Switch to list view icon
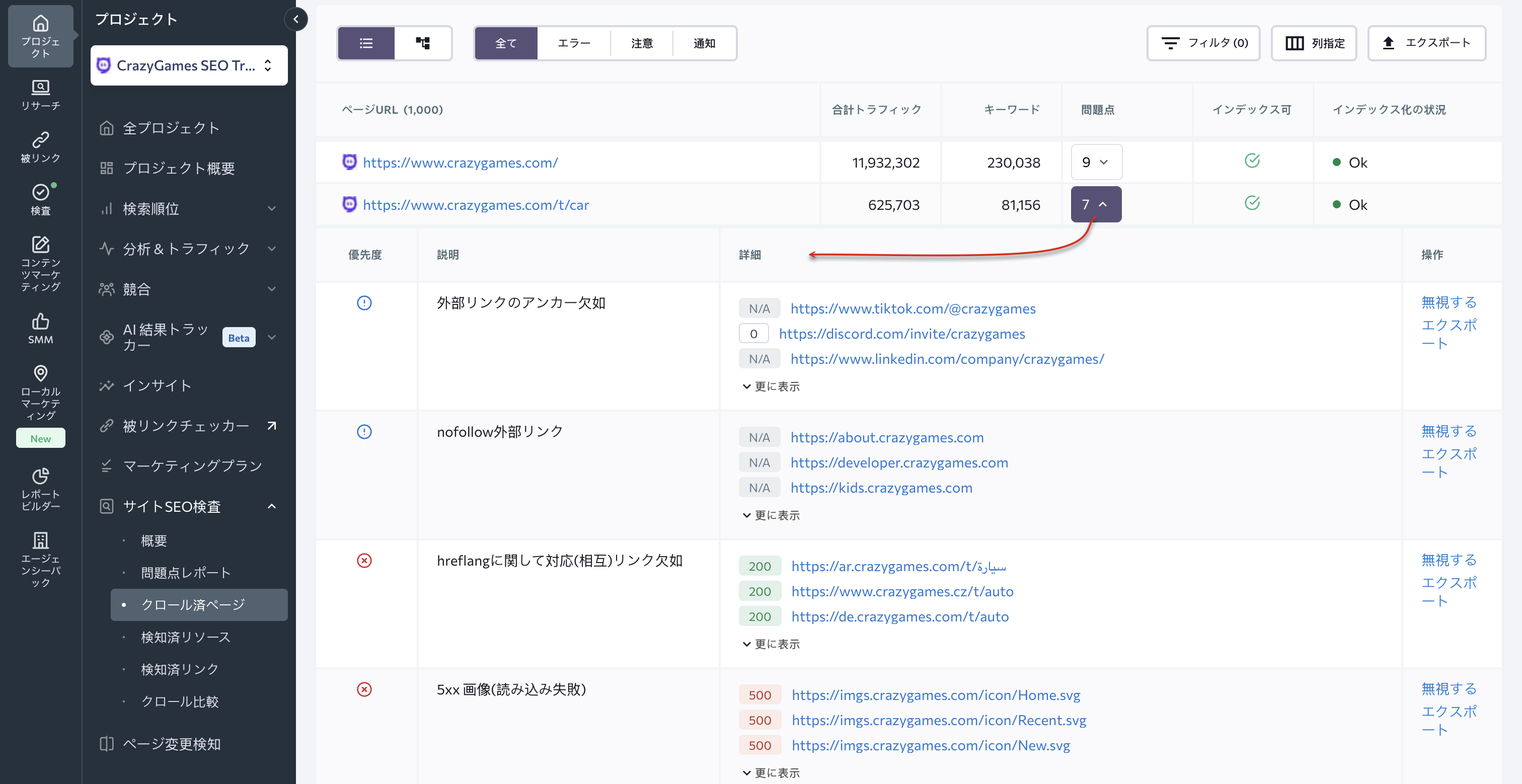The image size is (1522, 784). coord(366,43)
